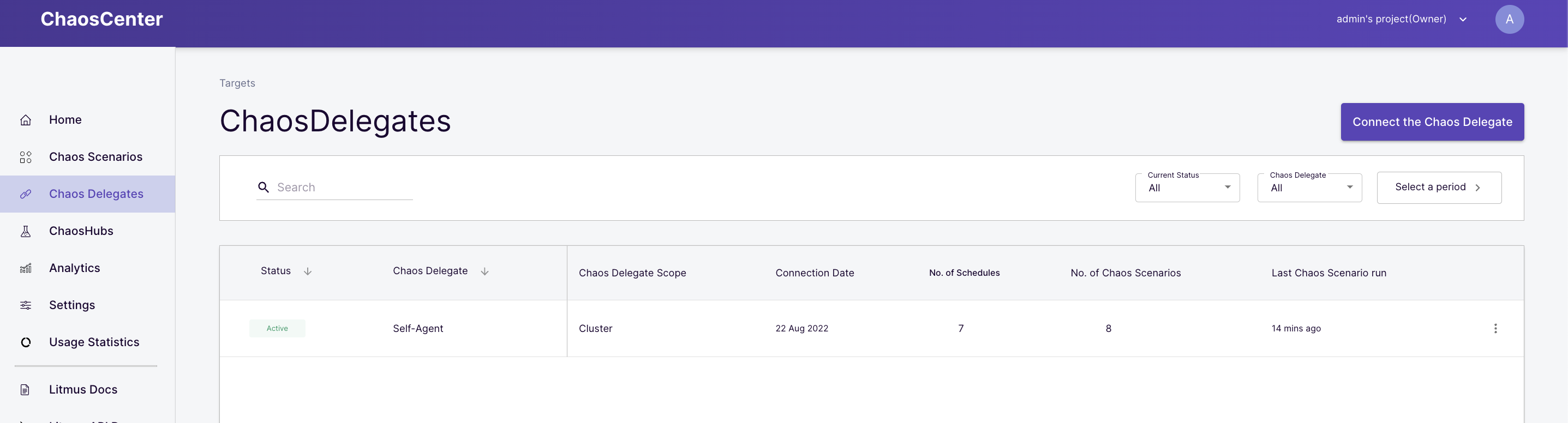Click the ChaosHubs flask icon
This screenshot has width=1568, height=423.
[x=26, y=231]
